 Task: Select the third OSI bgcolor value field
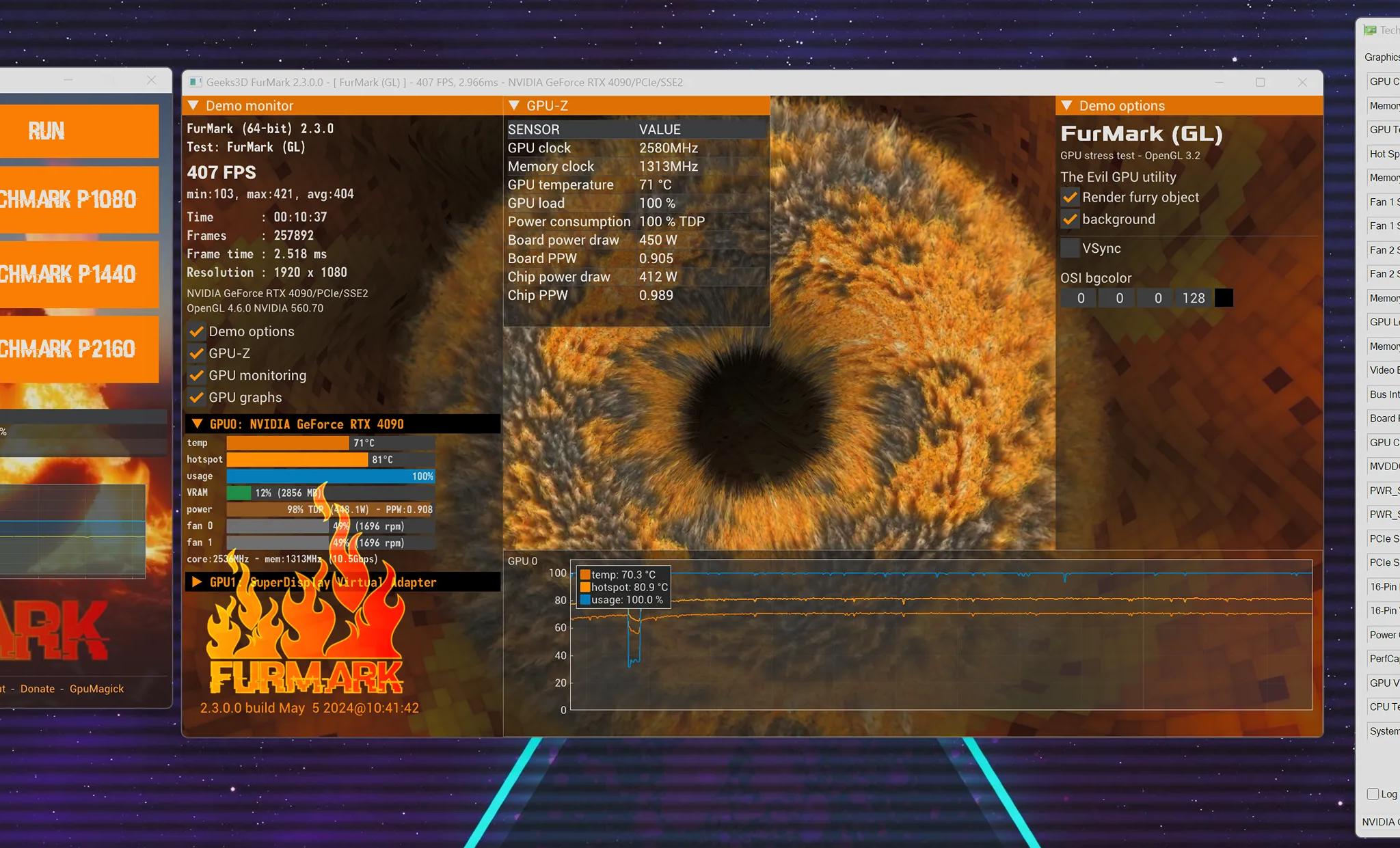1157,298
